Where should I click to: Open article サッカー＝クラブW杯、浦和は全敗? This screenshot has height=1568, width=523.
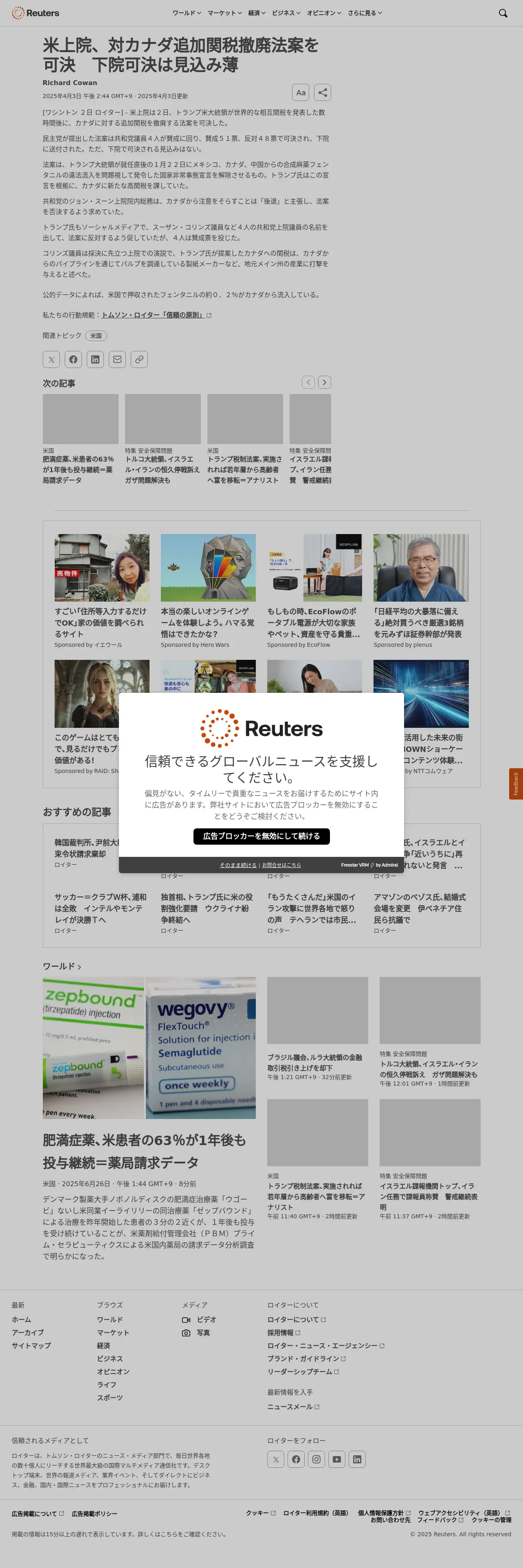pyautogui.click(x=101, y=908)
